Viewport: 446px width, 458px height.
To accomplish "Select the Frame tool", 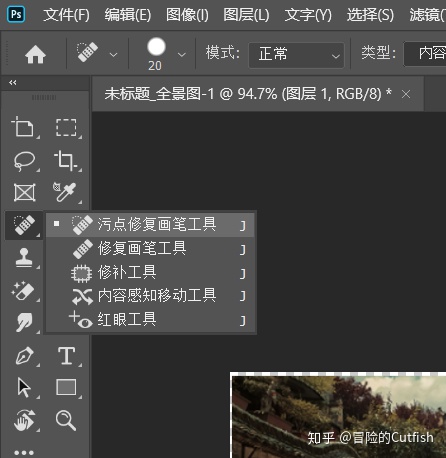I will coord(24,193).
